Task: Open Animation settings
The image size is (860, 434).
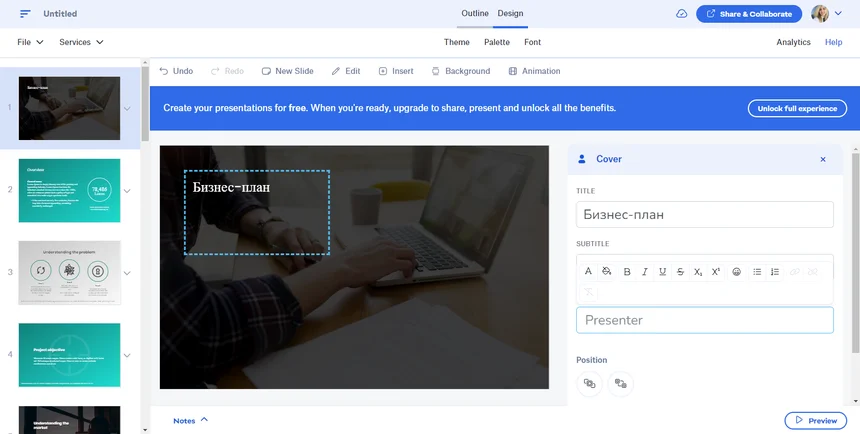Action: [x=534, y=71]
